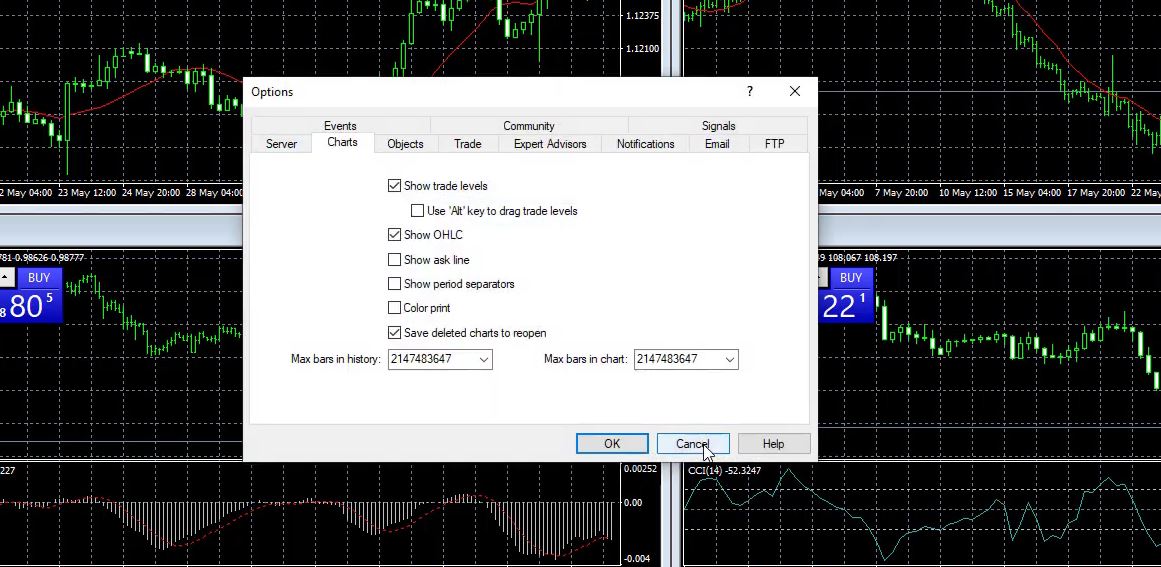Enable 'Use Alt key to drag trade levels'

tap(418, 211)
